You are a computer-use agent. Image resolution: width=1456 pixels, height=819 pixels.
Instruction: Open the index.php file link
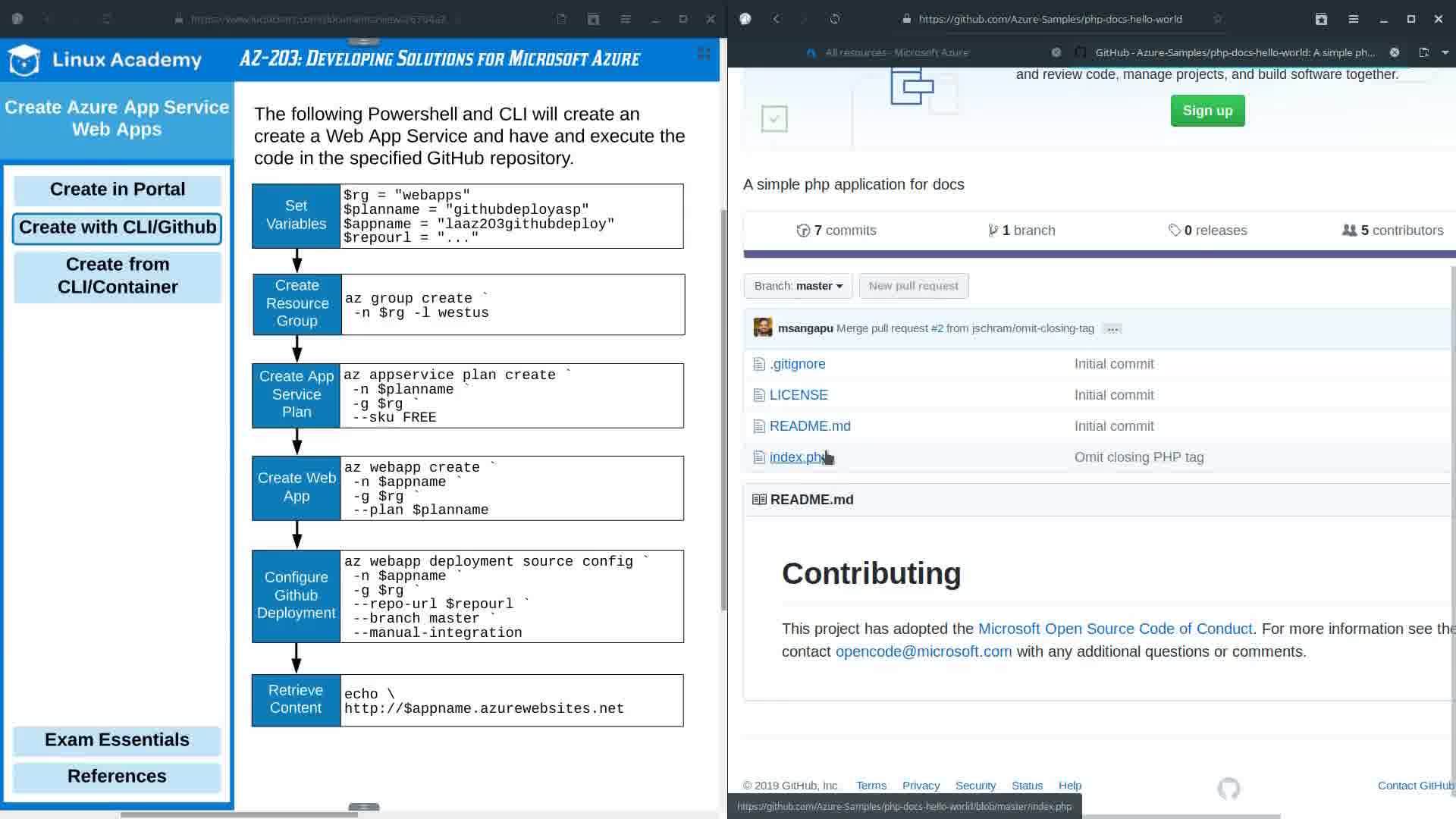click(796, 457)
